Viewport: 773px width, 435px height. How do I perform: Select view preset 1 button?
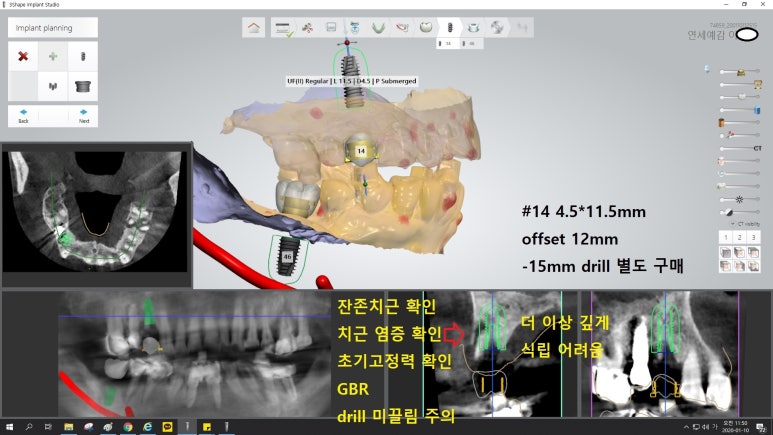tap(726, 238)
